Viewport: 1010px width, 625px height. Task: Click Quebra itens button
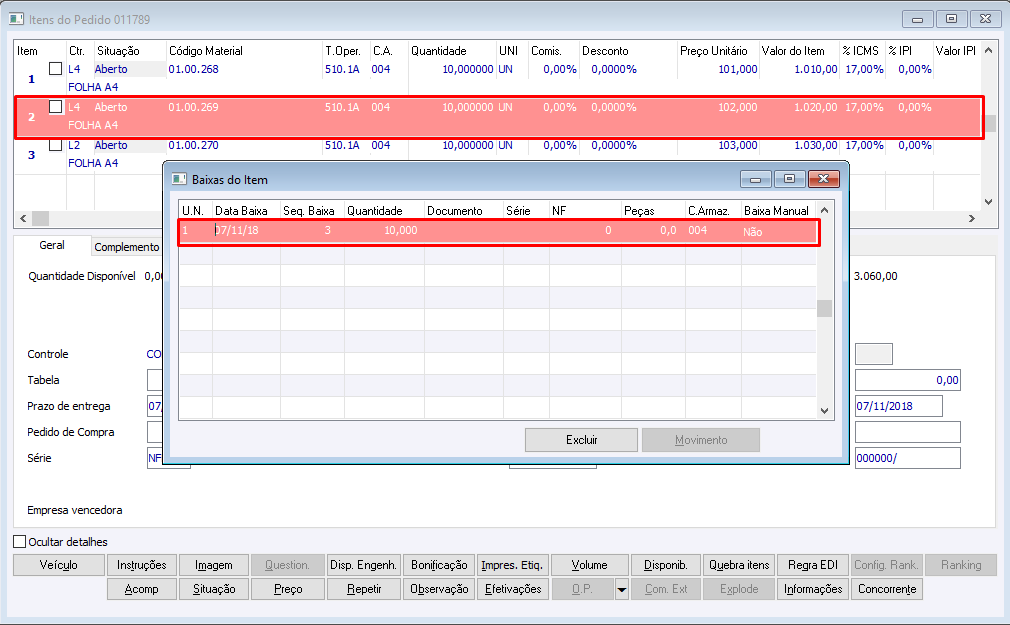[x=739, y=565]
